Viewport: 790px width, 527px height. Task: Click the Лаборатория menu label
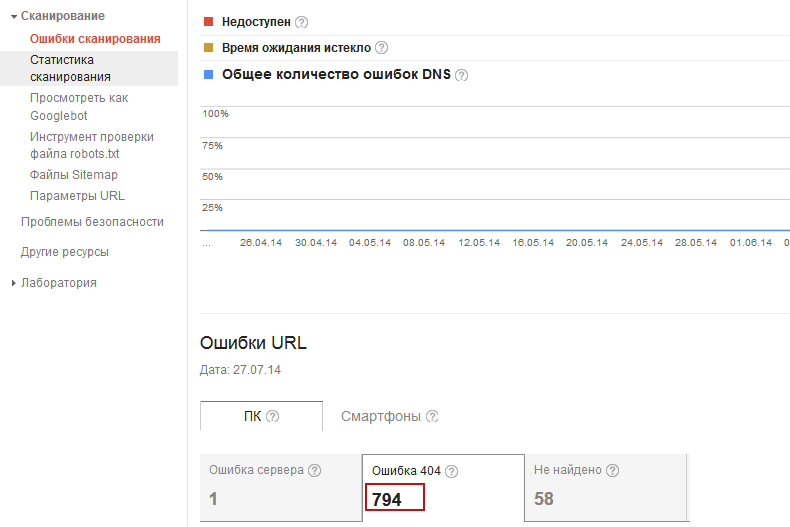(58, 283)
